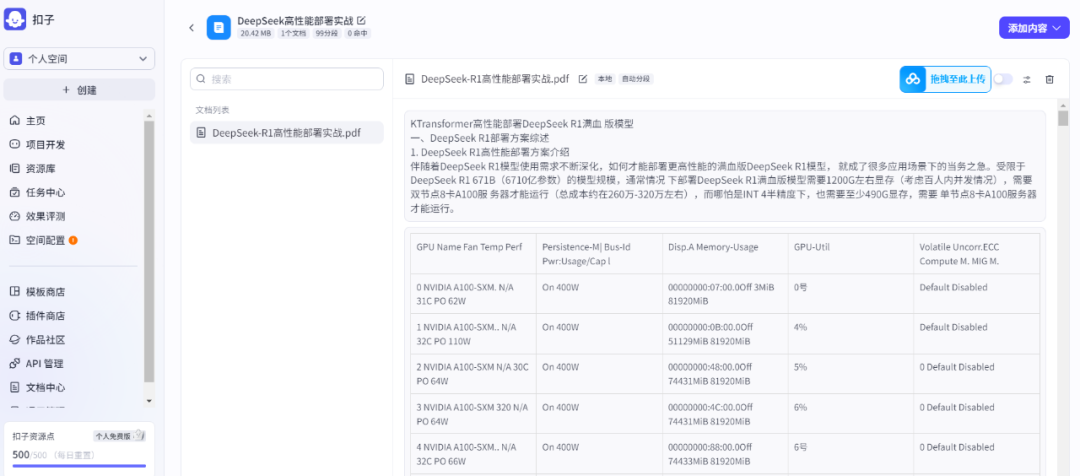
Task: Open the 添加内容 dropdown button
Action: point(1034,28)
